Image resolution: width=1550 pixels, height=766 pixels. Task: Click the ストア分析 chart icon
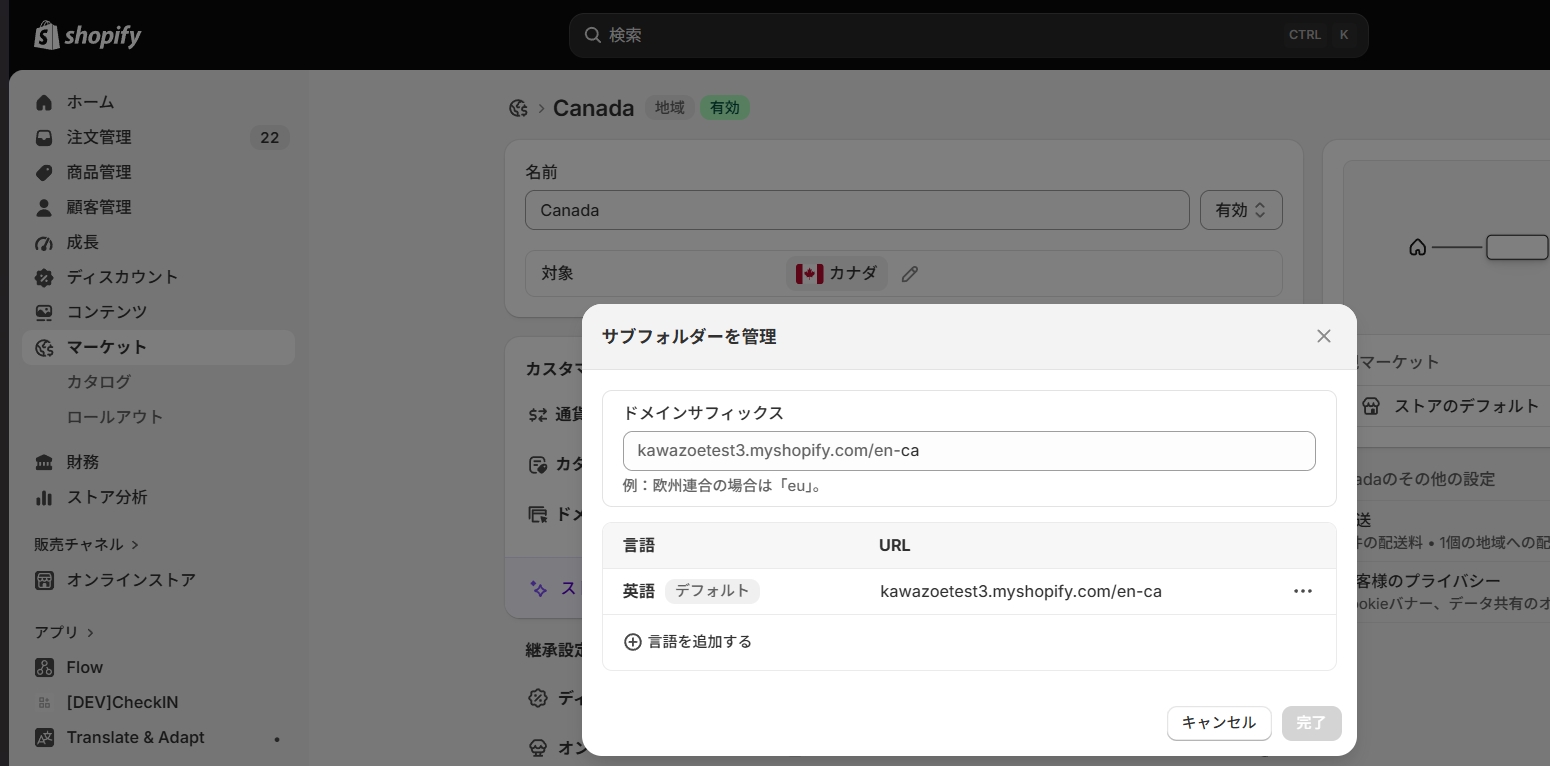pos(44,497)
